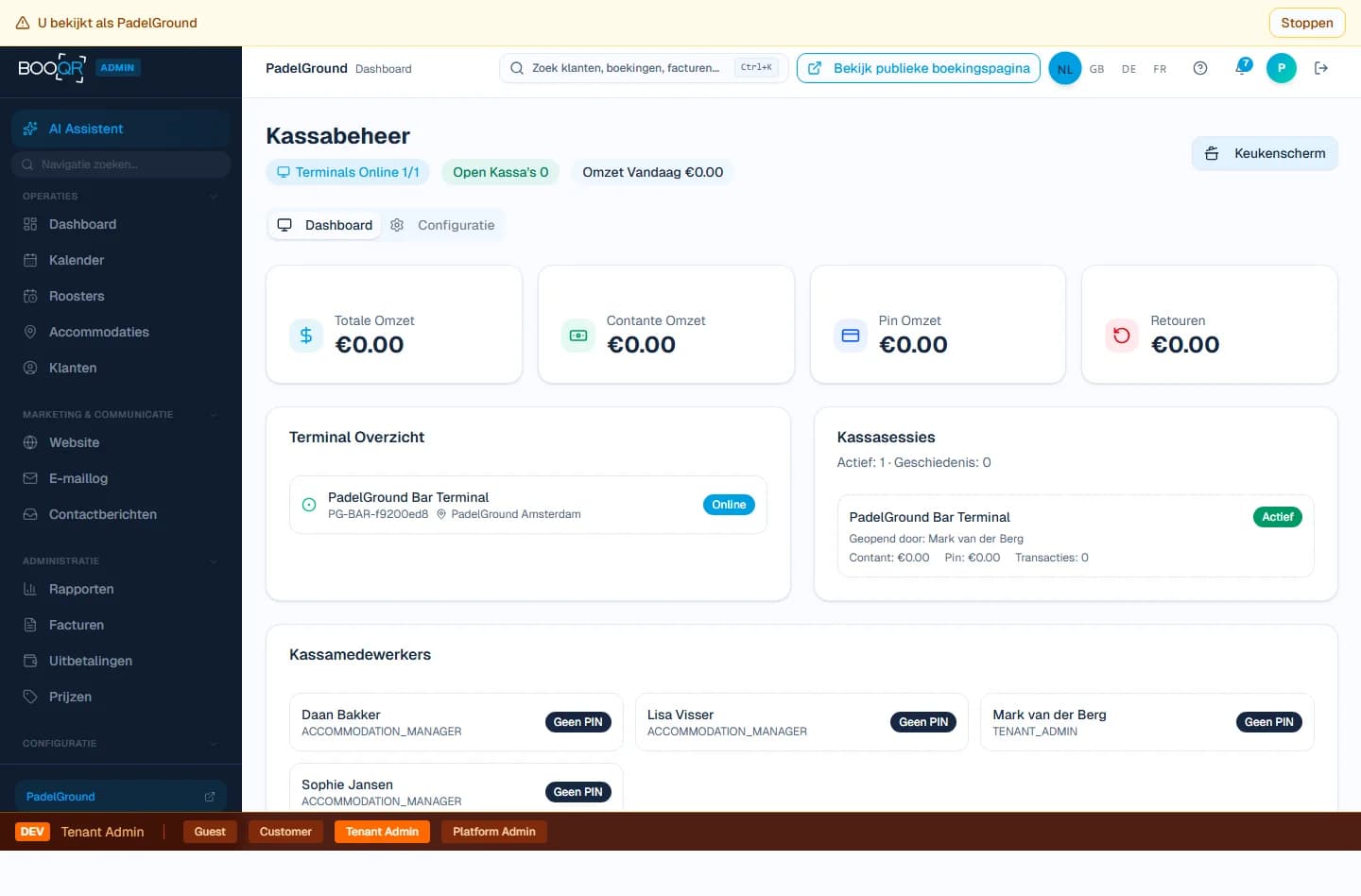This screenshot has width=1361, height=896.
Task: Collapse the Administratie section chevron
Action: pyautogui.click(x=214, y=561)
